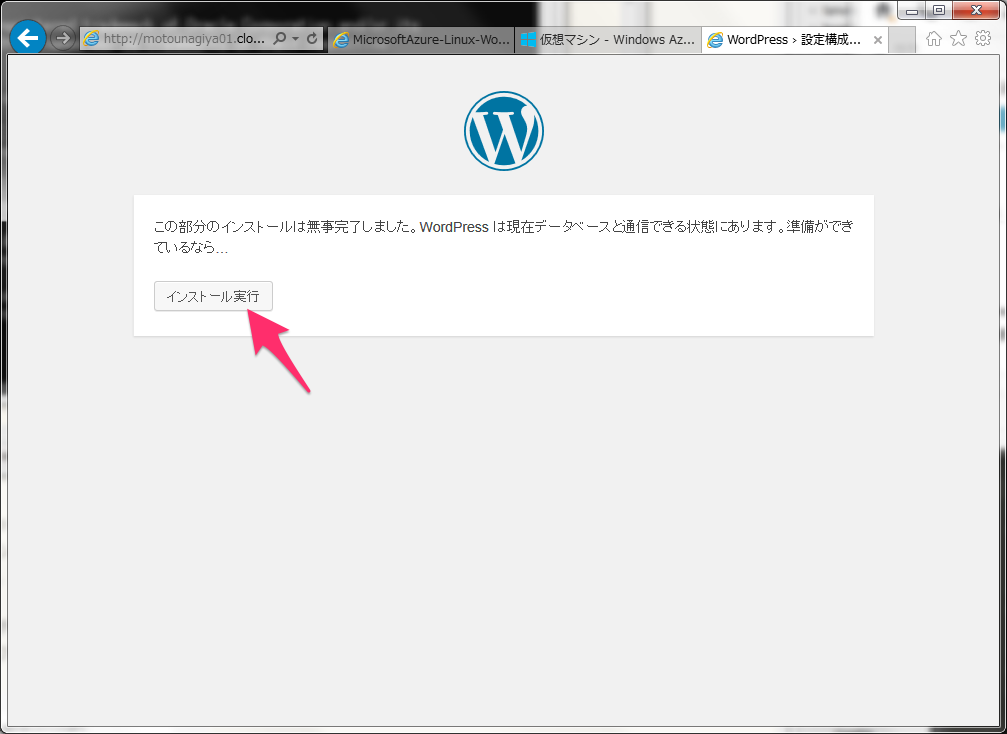Open a new tab with the blank tab button
The height and width of the screenshot is (734, 1007).
(902, 40)
